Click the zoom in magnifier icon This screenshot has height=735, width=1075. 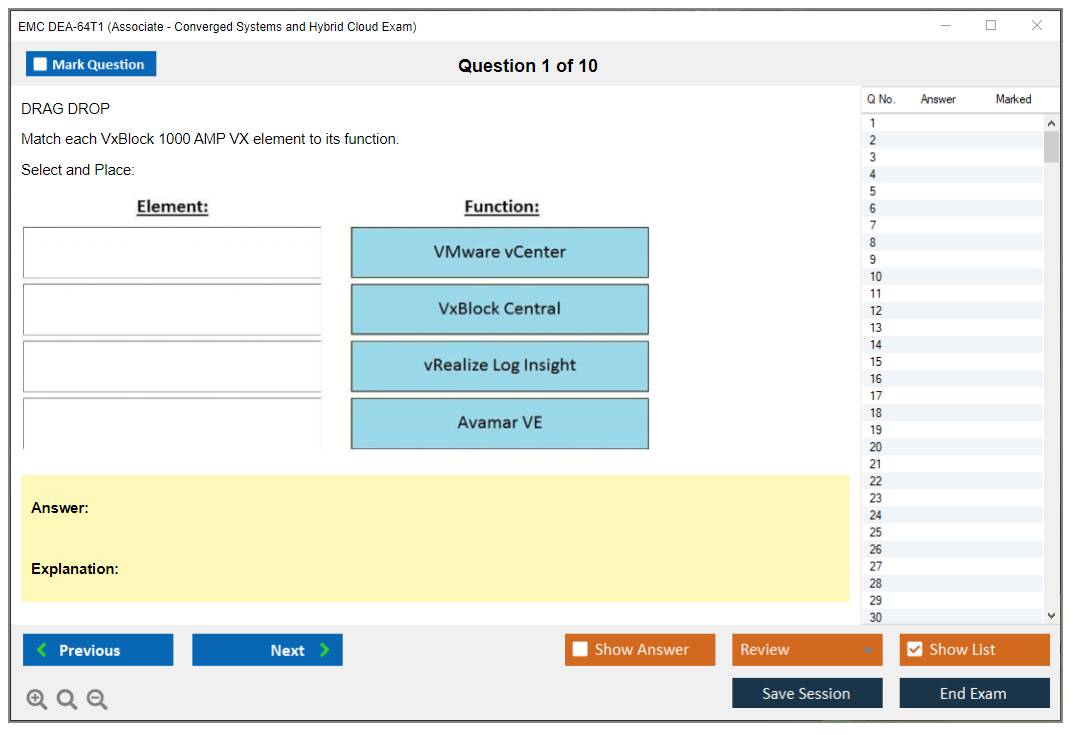click(x=37, y=700)
